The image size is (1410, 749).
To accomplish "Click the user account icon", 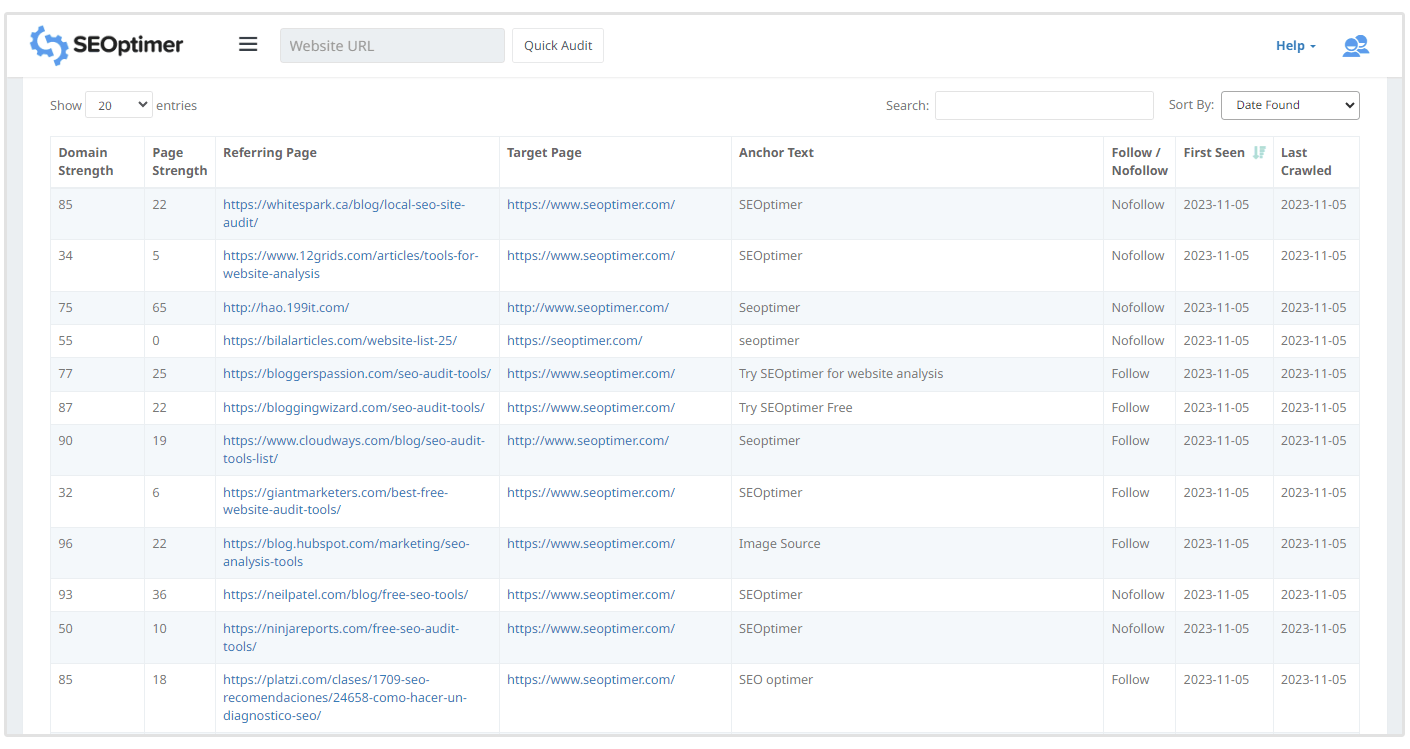I will (1355, 46).
